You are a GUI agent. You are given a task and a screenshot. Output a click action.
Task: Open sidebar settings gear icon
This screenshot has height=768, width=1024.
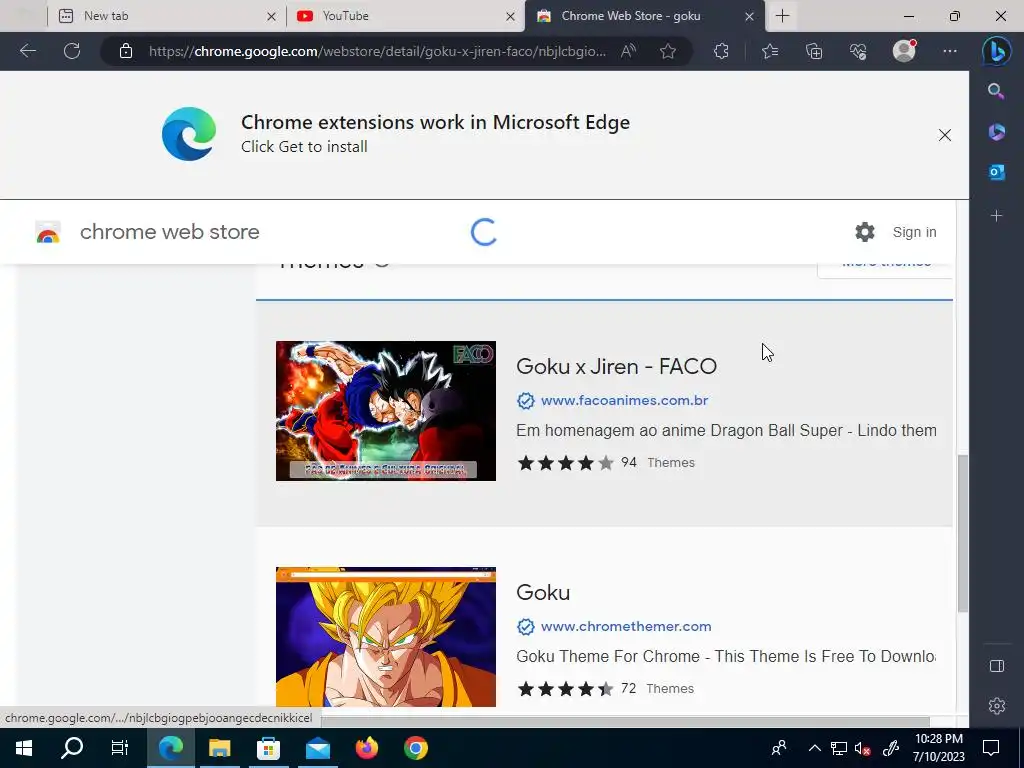(997, 706)
